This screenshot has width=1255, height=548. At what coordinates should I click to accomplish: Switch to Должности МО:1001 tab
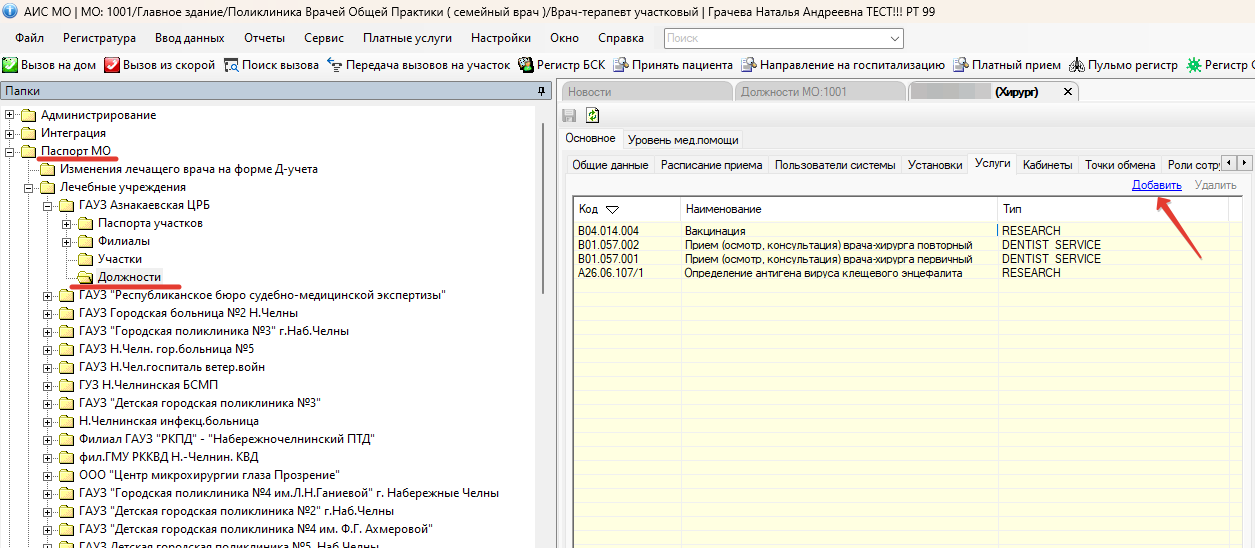click(819, 92)
